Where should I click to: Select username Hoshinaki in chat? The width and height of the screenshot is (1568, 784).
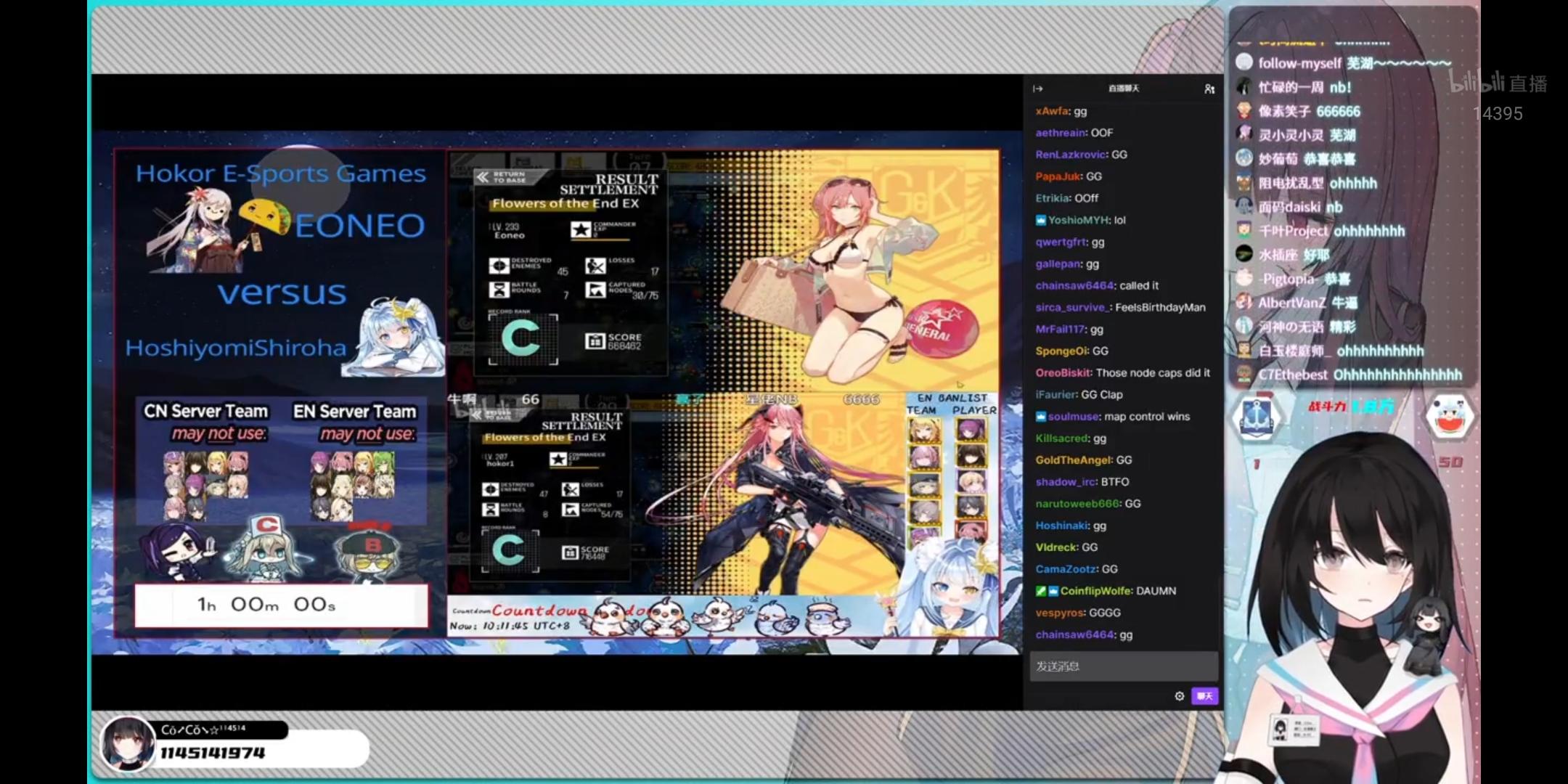[1062, 526]
